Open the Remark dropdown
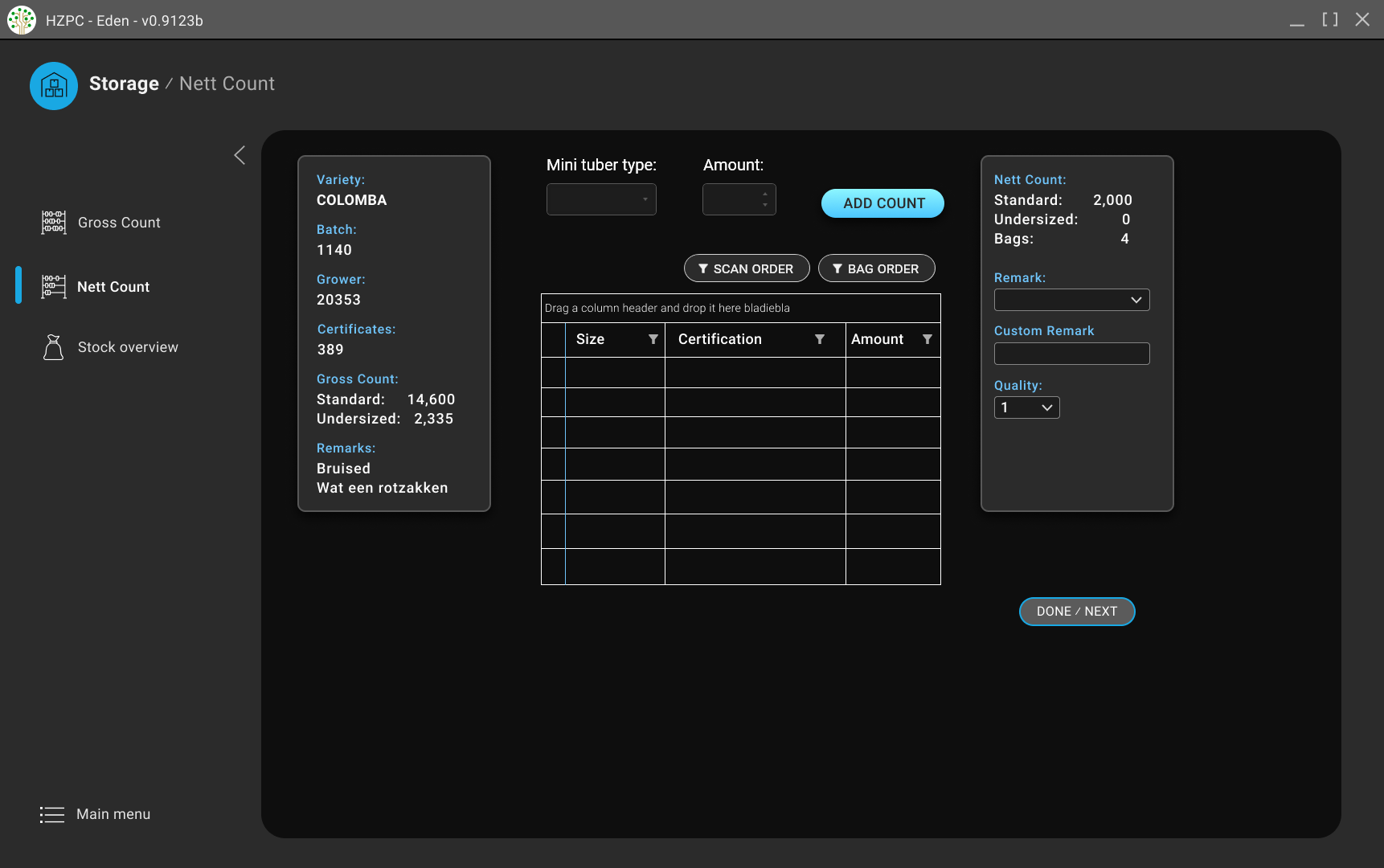 (1072, 300)
